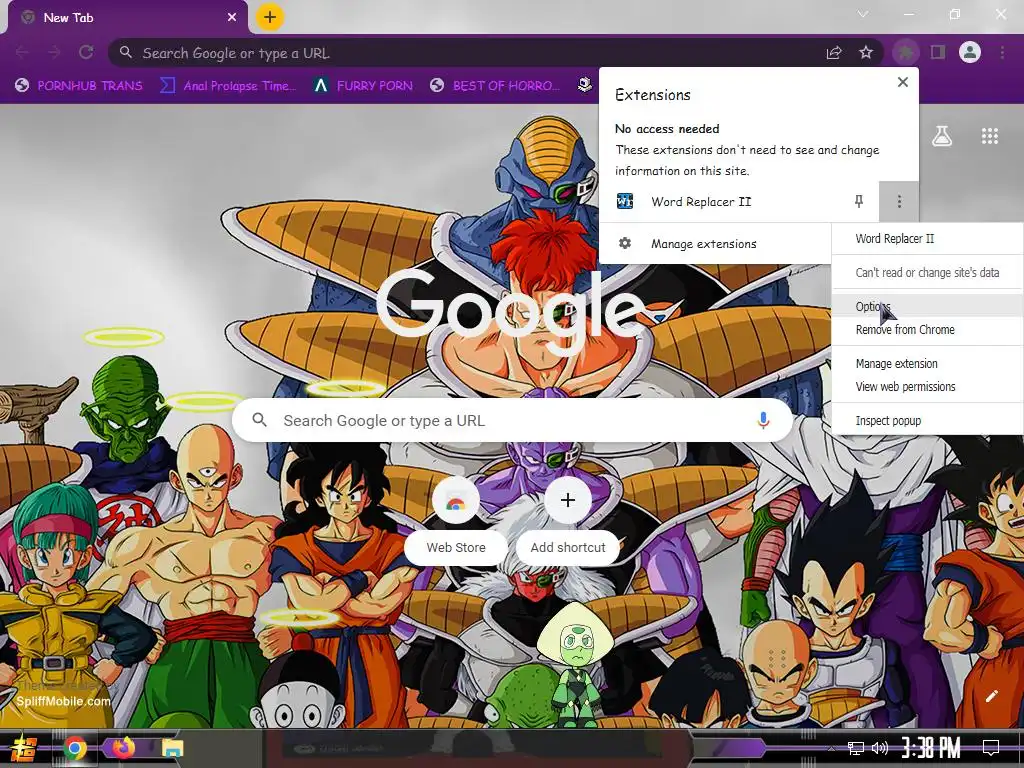Open the tab search chevron

pyautogui.click(x=863, y=14)
